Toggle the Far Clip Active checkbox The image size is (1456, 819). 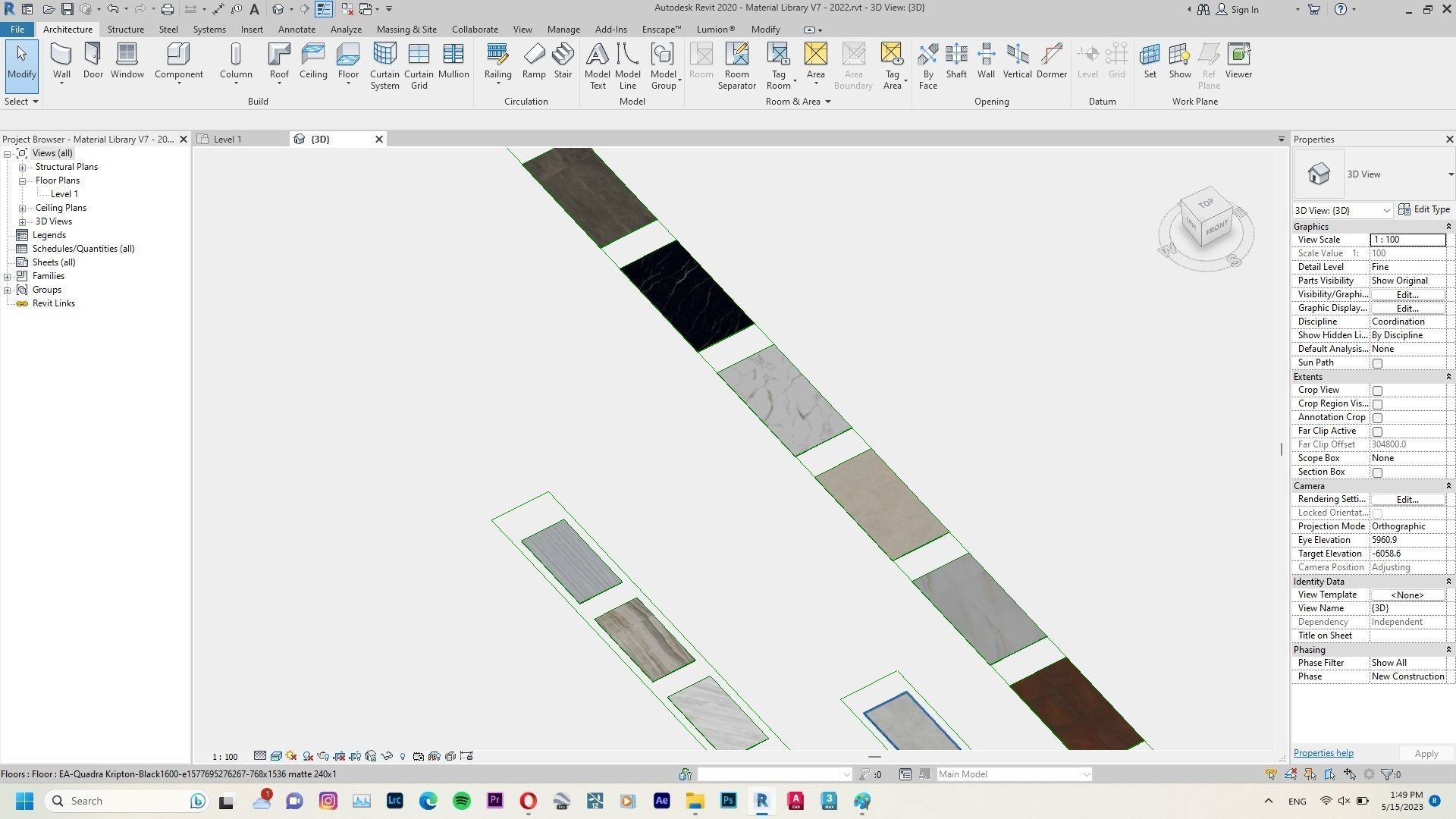click(1377, 431)
